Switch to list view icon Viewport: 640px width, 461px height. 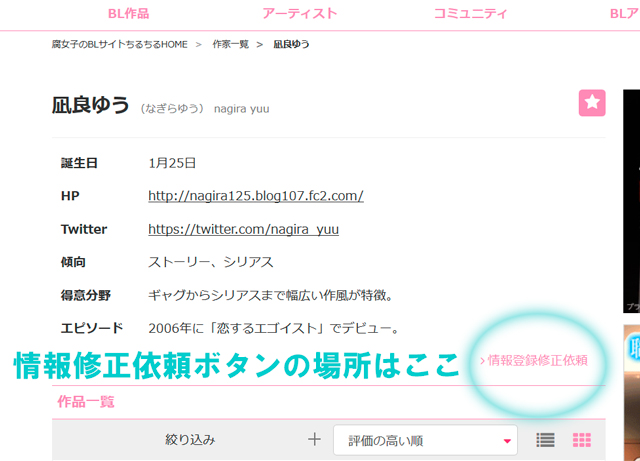tap(545, 440)
